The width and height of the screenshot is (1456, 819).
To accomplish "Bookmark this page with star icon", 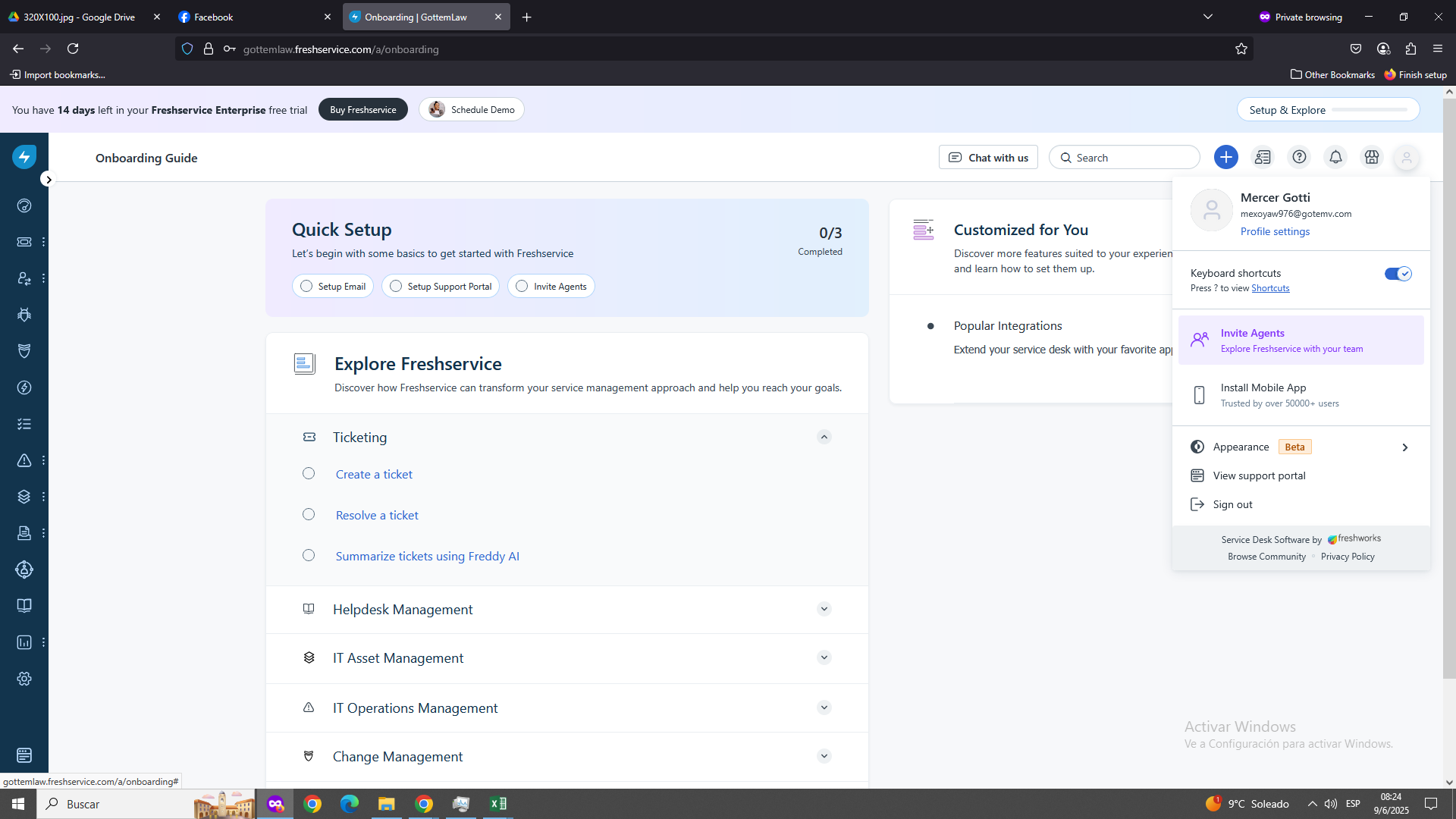I will (1241, 49).
